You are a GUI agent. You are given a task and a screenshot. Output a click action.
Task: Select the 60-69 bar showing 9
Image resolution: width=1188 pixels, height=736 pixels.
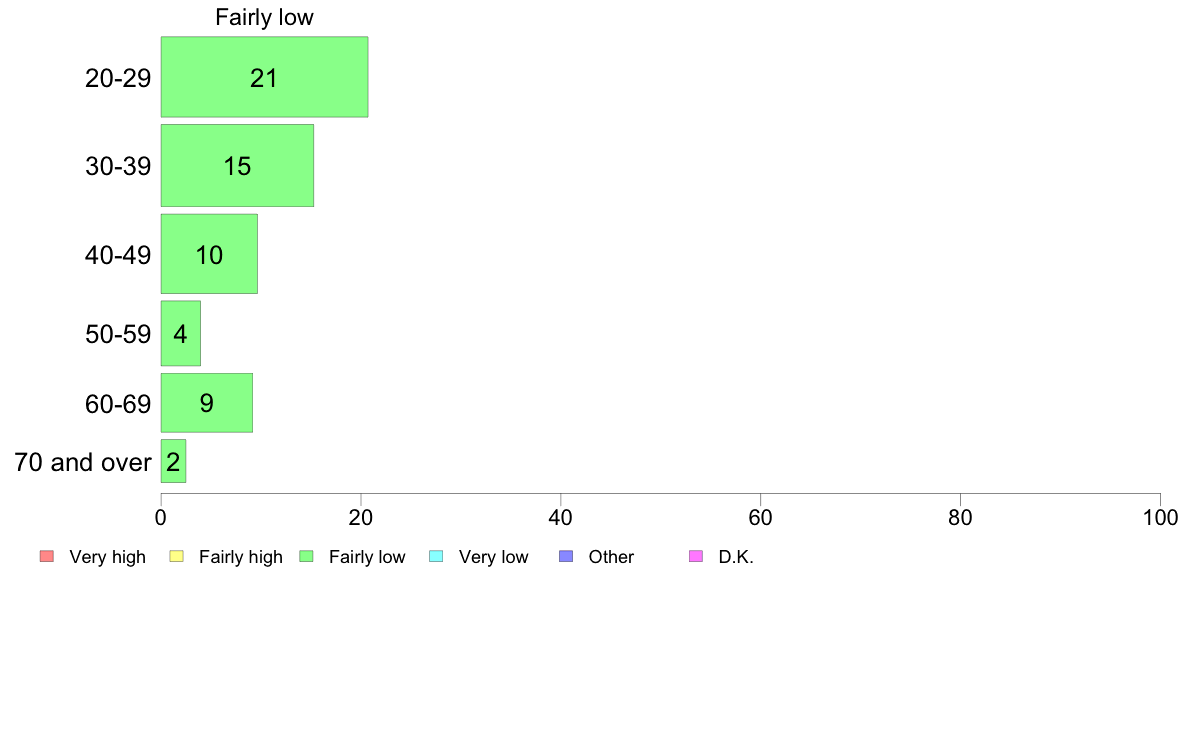(x=207, y=402)
